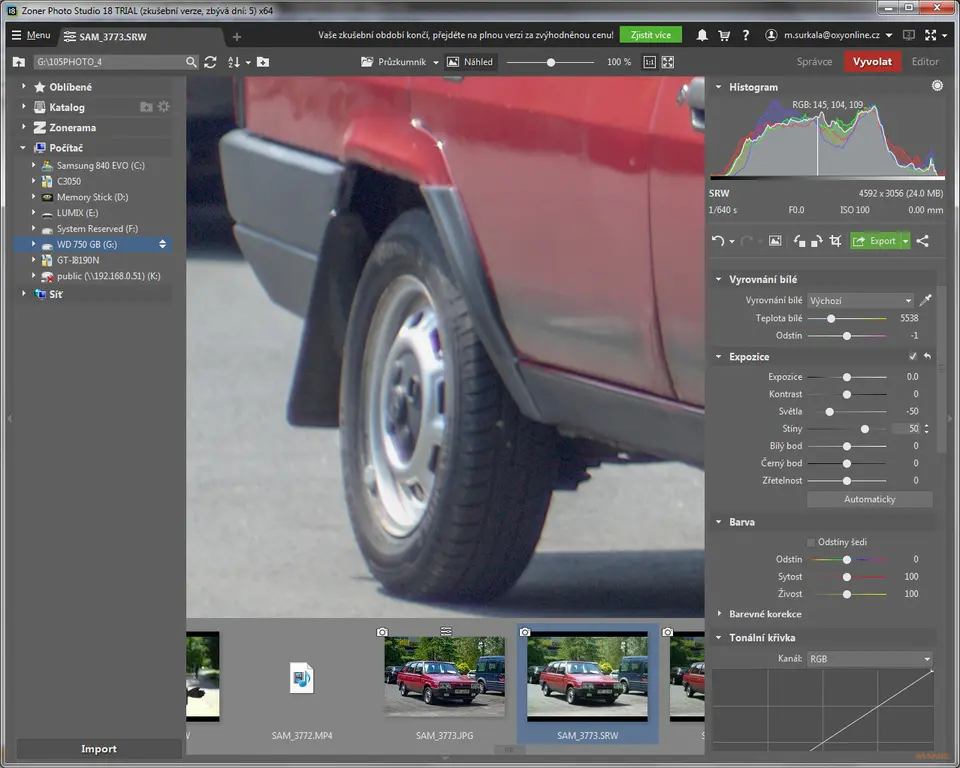This screenshot has width=960, height=768.
Task: Toggle the Náhled preview mode
Action: pos(470,62)
